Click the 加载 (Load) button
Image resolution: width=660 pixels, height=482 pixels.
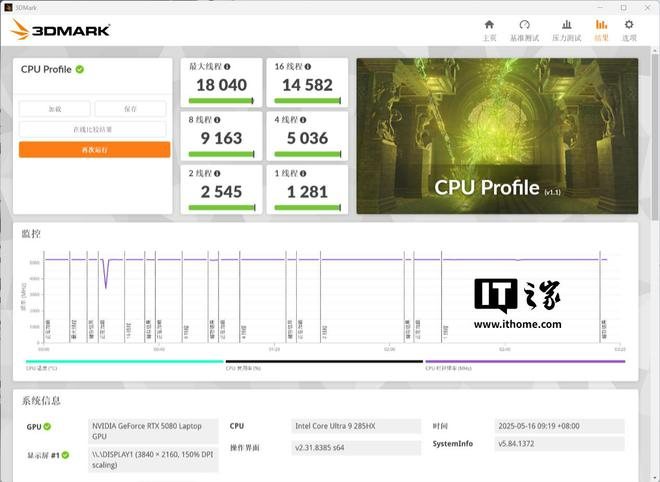pyautogui.click(x=55, y=109)
